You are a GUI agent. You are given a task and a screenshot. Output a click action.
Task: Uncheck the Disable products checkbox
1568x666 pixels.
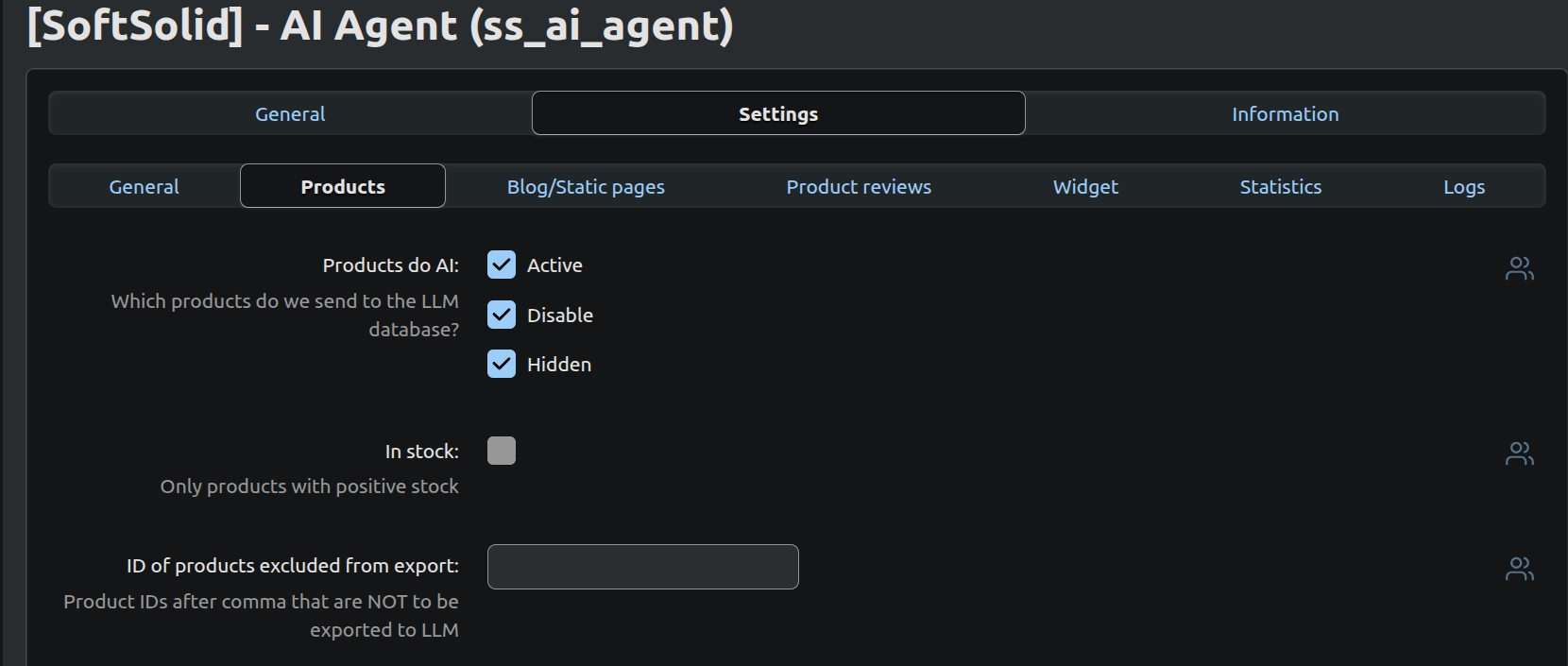[x=502, y=315]
